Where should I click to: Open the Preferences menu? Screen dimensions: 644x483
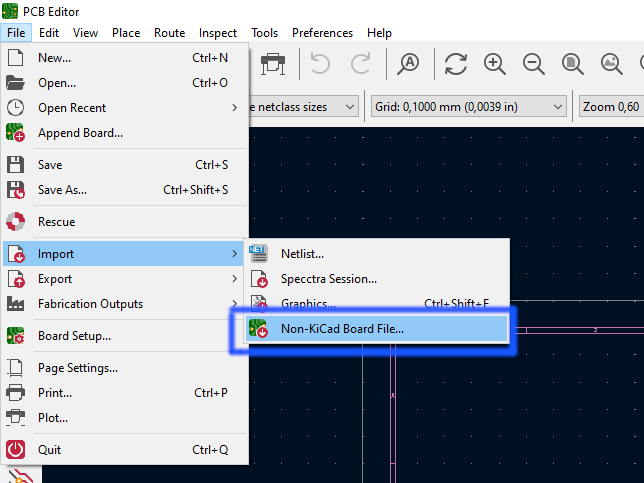pos(322,33)
